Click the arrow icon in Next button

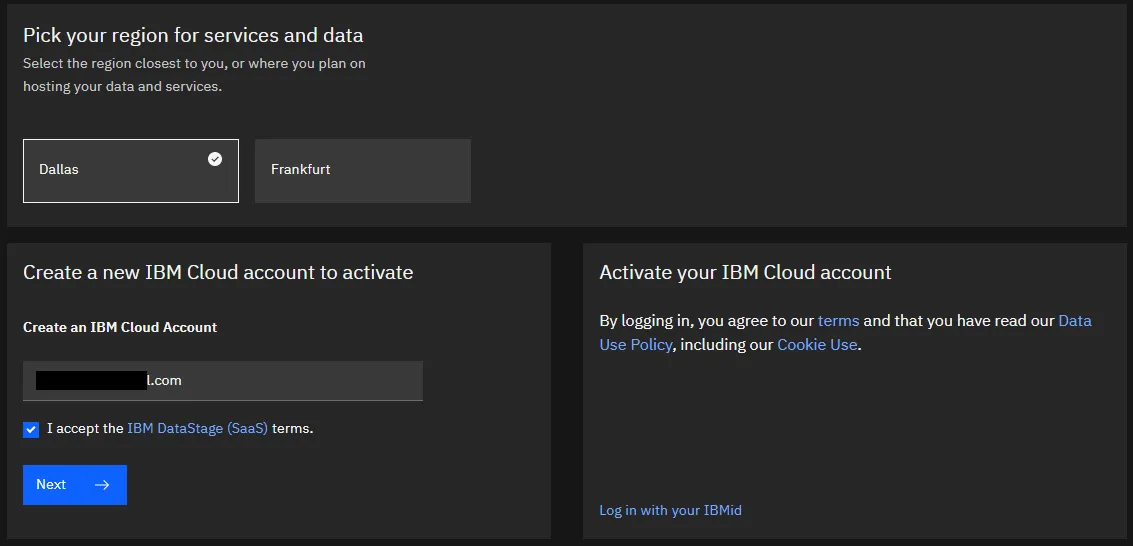click(x=102, y=485)
